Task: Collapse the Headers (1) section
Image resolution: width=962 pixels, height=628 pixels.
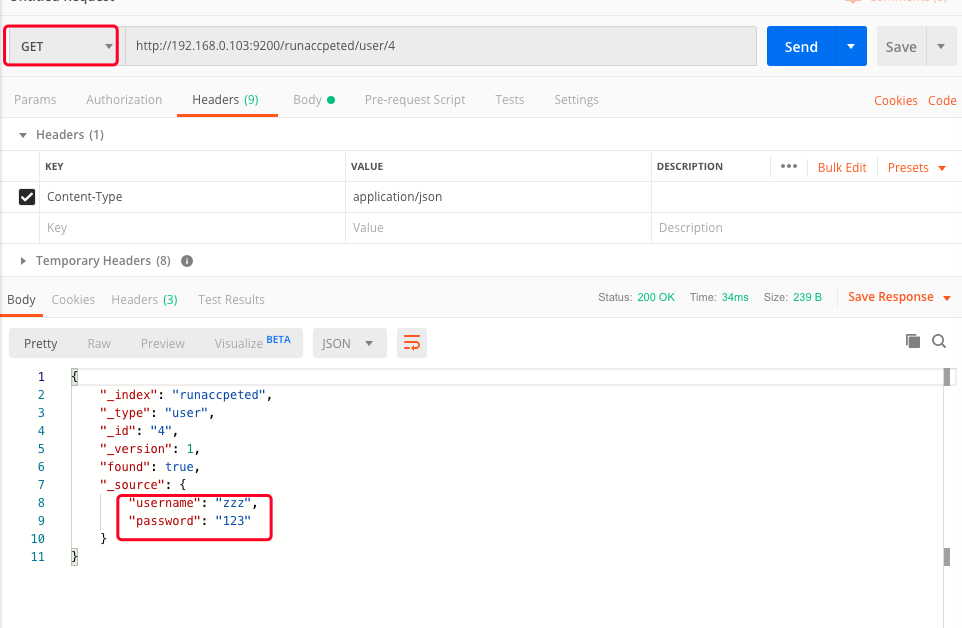Action: tap(24, 135)
